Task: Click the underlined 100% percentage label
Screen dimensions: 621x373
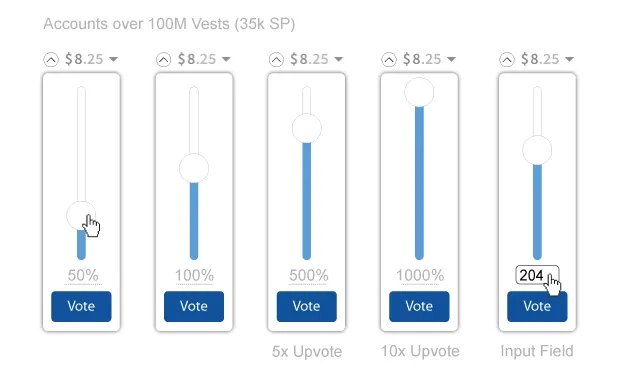Action: coord(194,275)
